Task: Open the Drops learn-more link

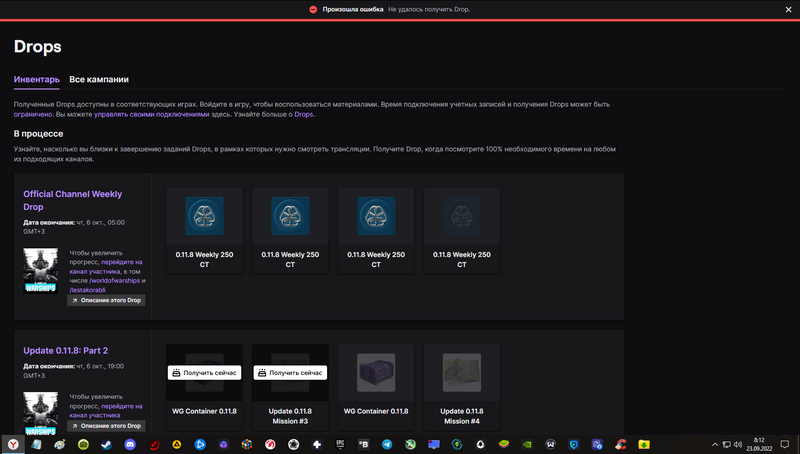Action: click(x=304, y=114)
